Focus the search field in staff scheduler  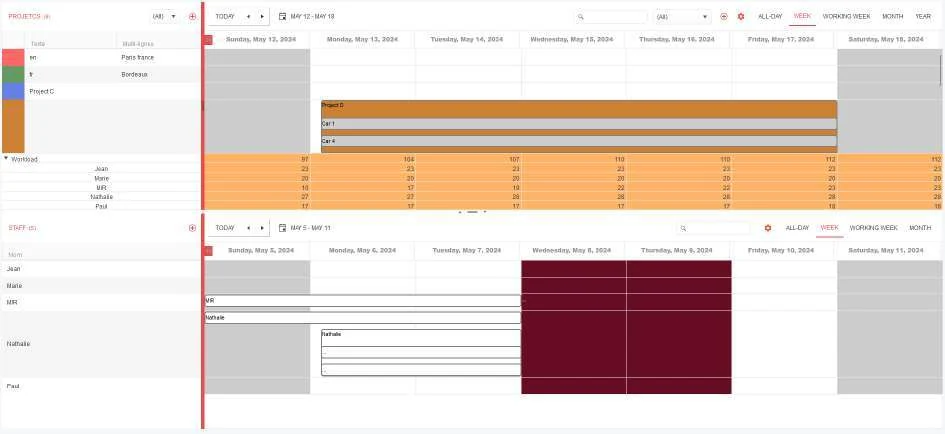[x=714, y=228]
